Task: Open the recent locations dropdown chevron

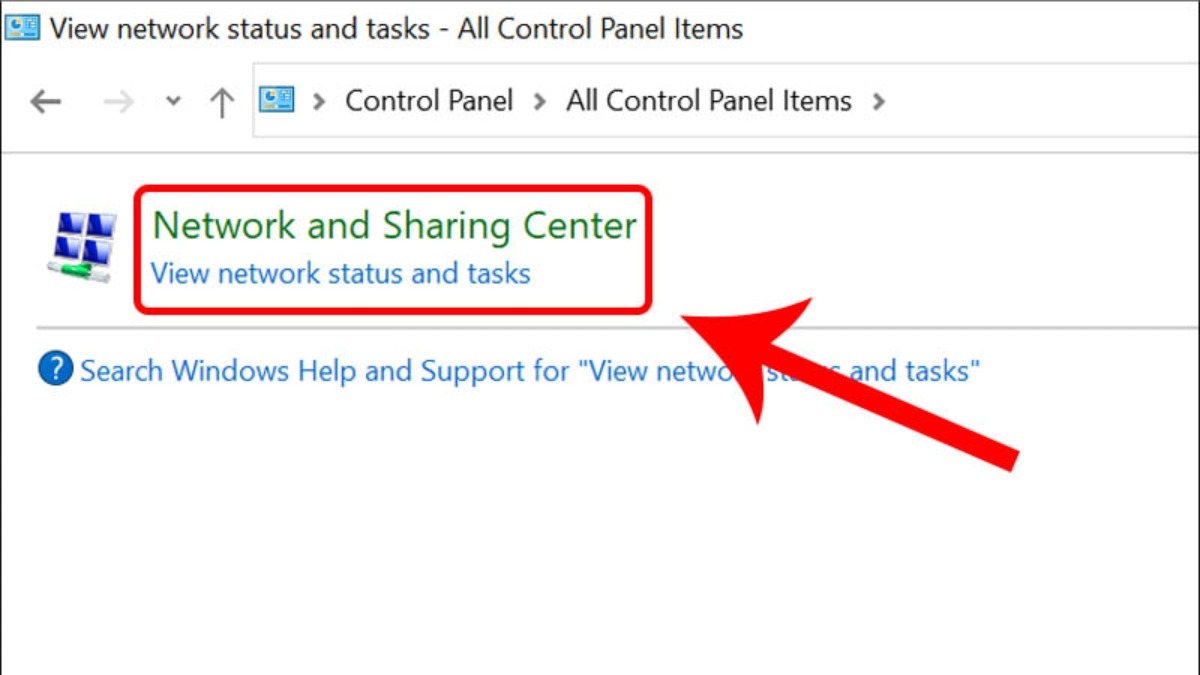Action: pos(173,101)
